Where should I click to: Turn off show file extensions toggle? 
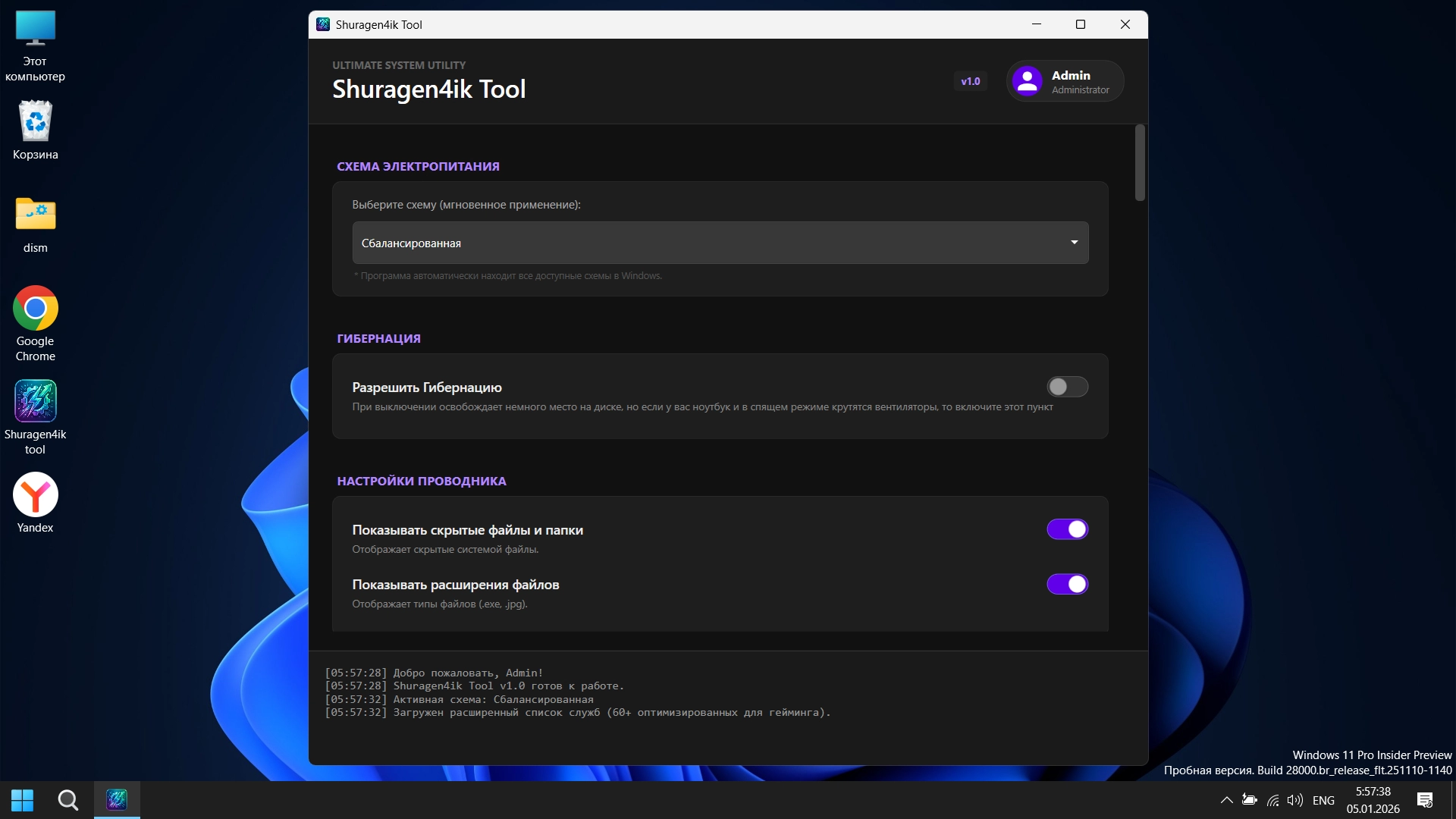point(1067,584)
